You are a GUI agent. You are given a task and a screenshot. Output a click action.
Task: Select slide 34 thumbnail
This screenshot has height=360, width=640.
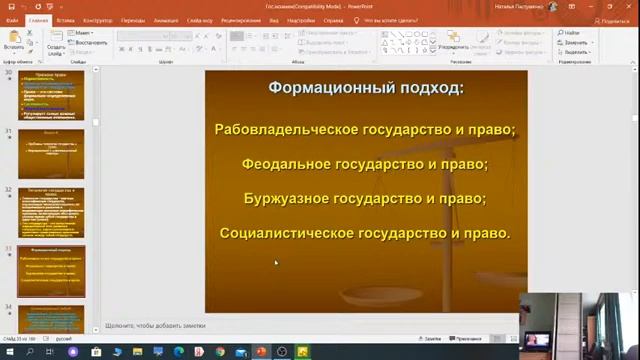click(51, 320)
